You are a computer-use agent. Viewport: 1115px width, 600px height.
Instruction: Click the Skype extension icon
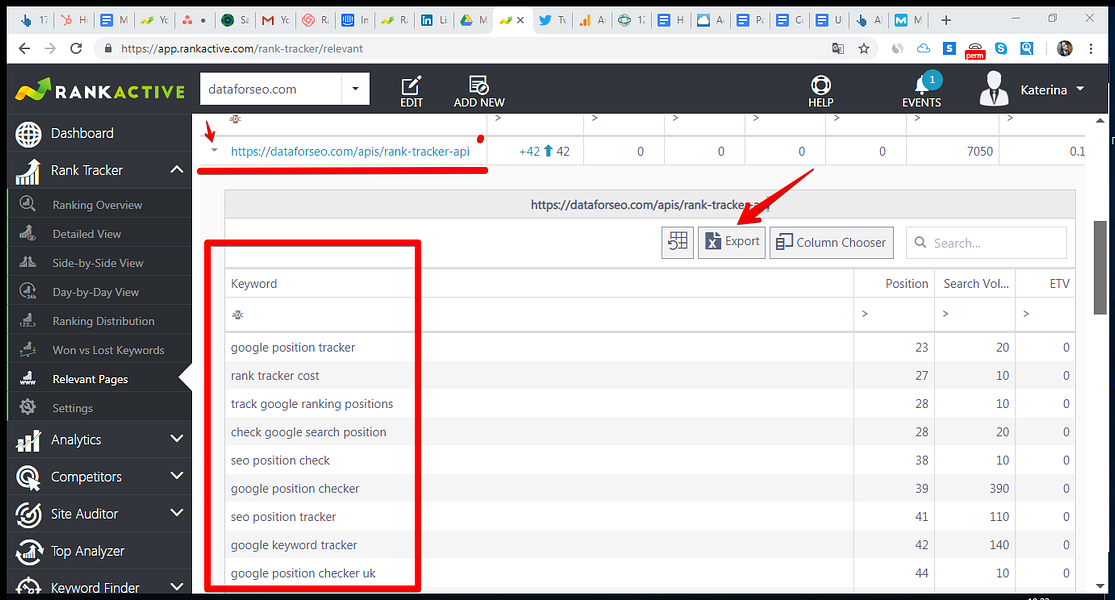tap(1001, 48)
